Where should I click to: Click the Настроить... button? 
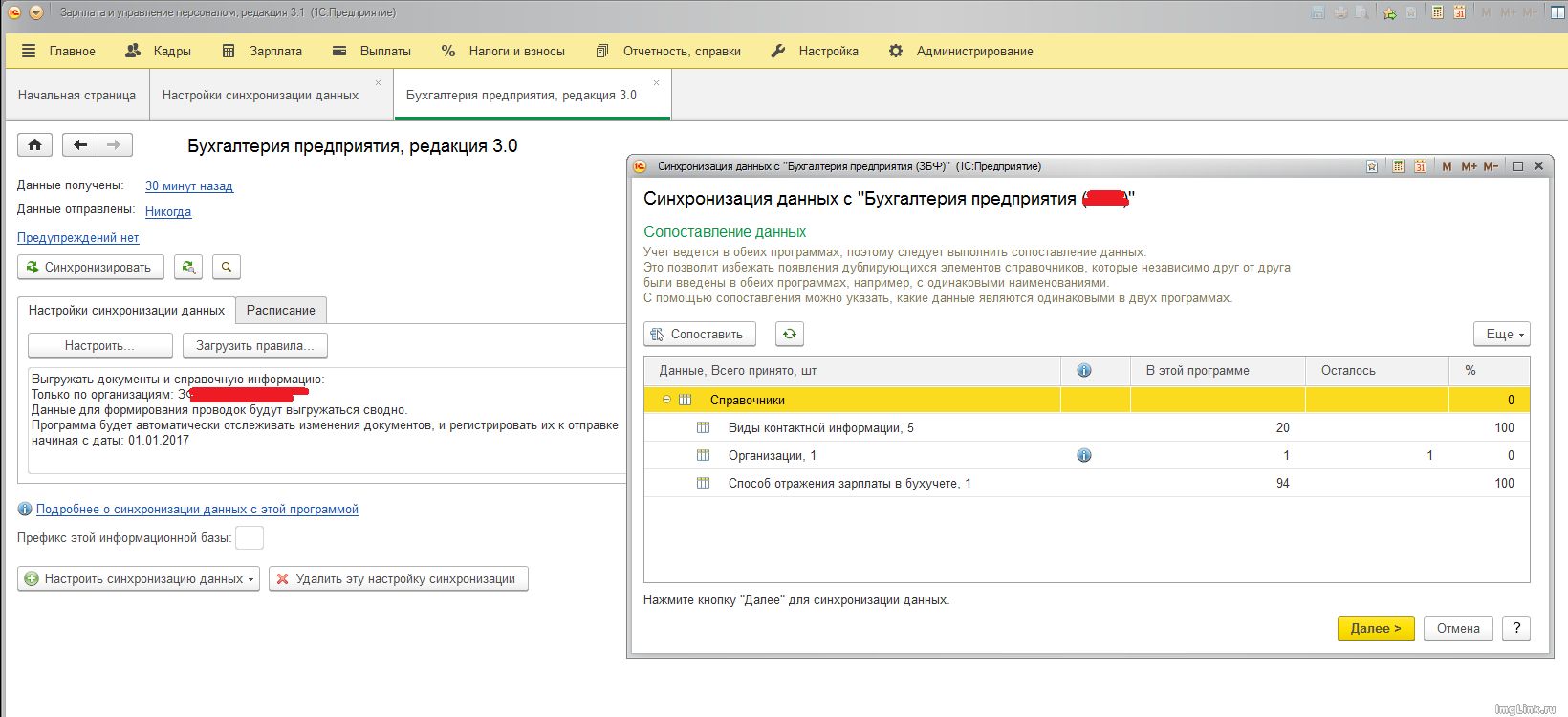tap(100, 345)
